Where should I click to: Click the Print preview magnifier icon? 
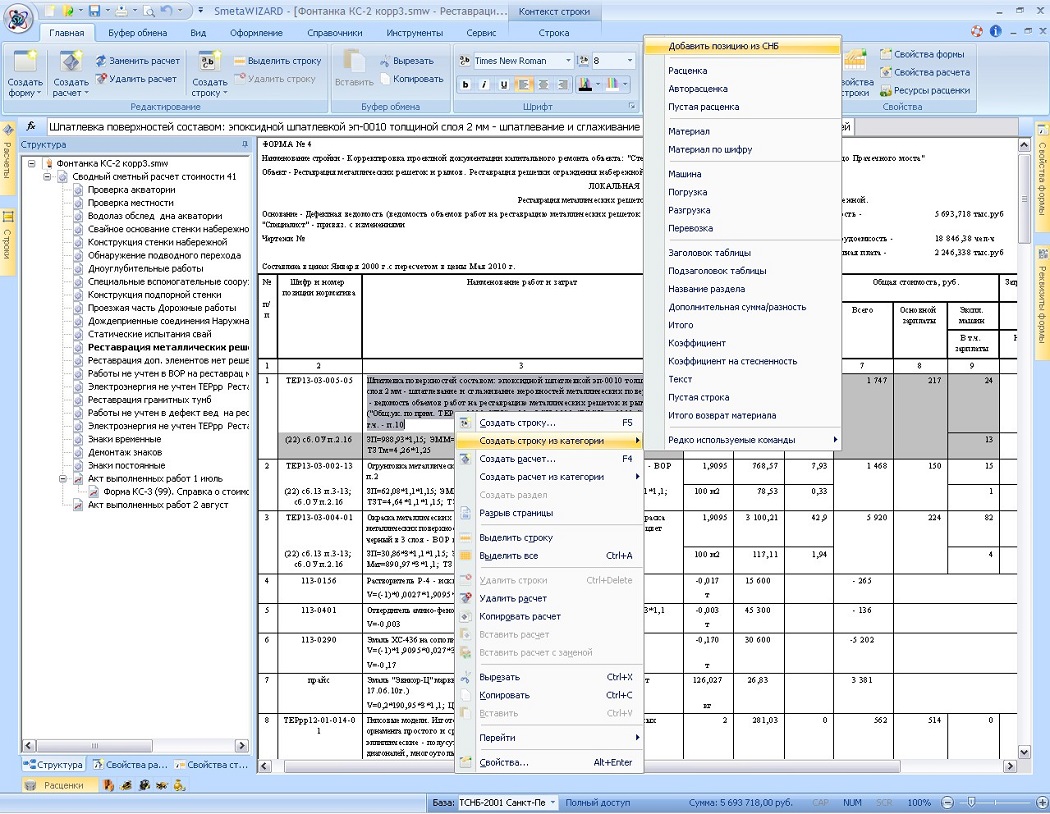click(x=149, y=11)
